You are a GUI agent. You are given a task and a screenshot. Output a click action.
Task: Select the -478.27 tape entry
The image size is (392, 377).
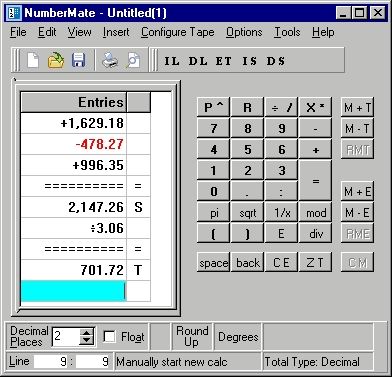tap(74, 144)
